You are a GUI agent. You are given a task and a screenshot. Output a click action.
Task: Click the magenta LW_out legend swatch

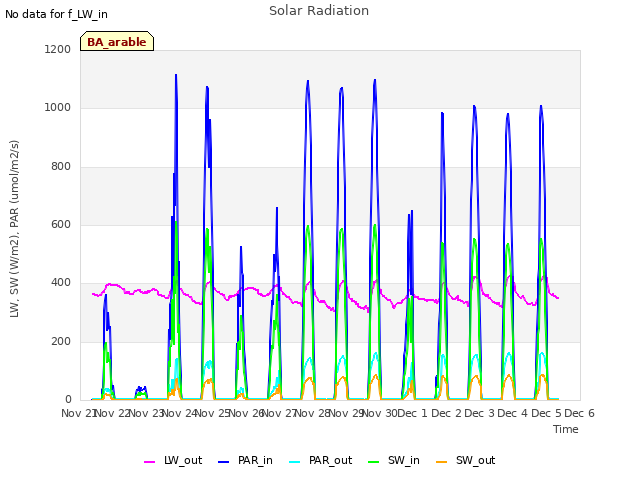click(149, 462)
